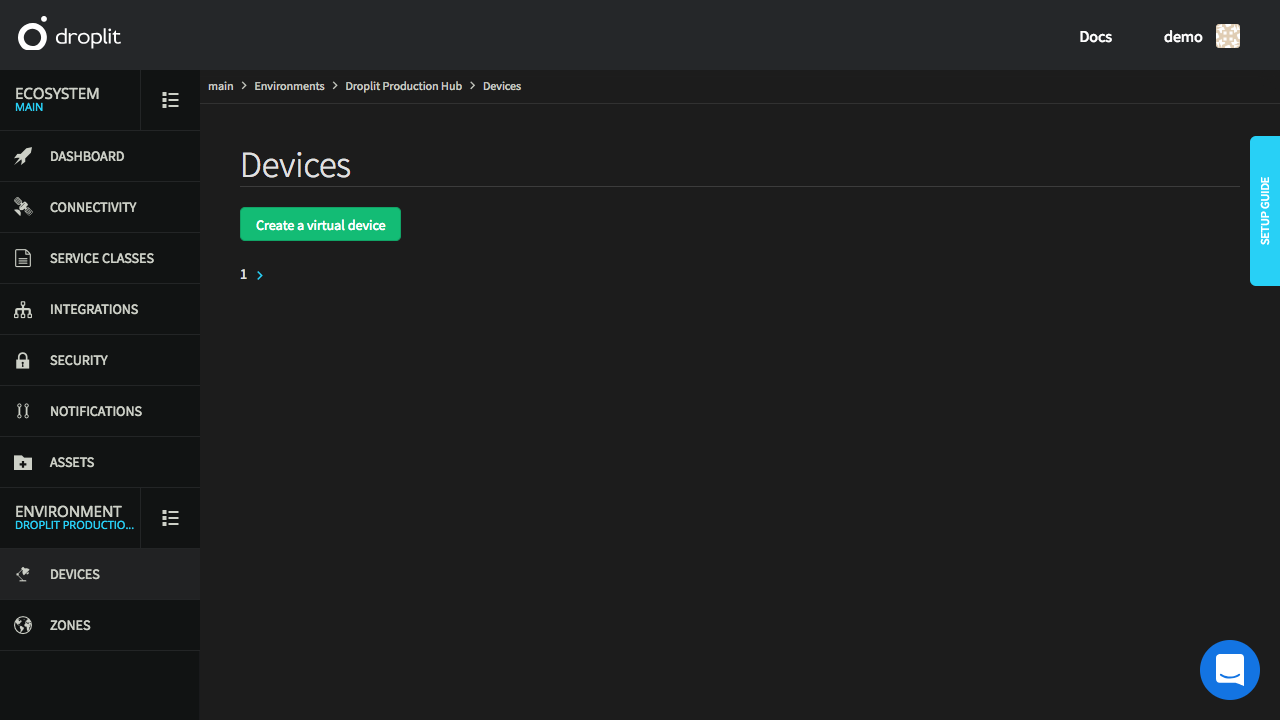Click the Environment Droplit Production header
The width and height of the screenshot is (1280, 720).
tap(70, 518)
